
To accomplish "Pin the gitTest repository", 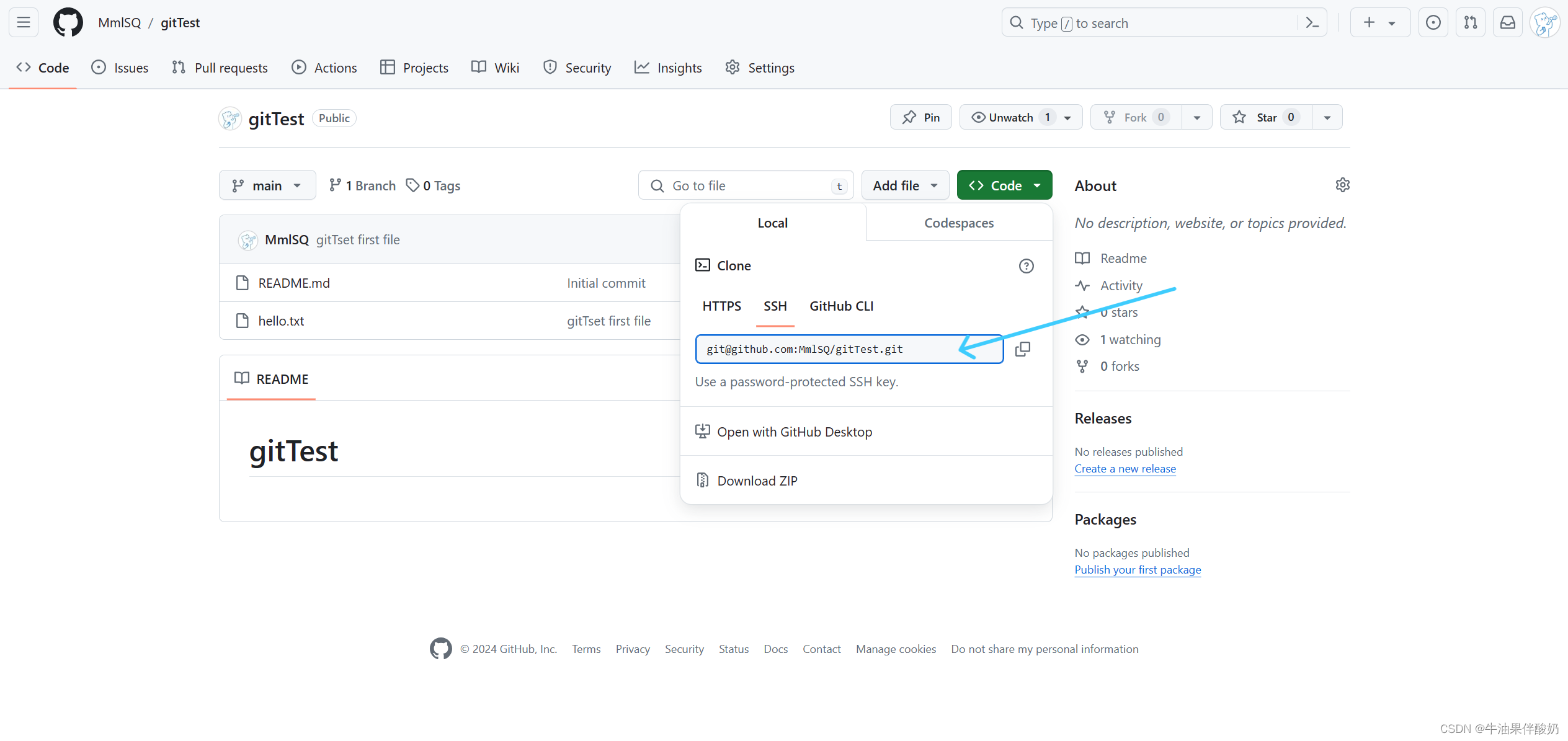I will [x=920, y=117].
